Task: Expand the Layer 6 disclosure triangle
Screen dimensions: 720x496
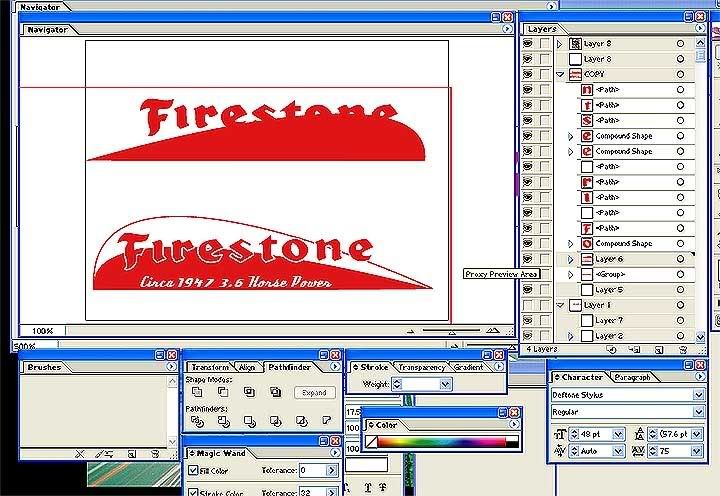Action: 571,259
